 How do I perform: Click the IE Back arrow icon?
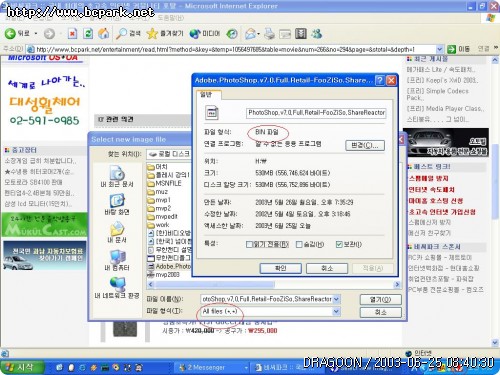[x=10, y=33]
